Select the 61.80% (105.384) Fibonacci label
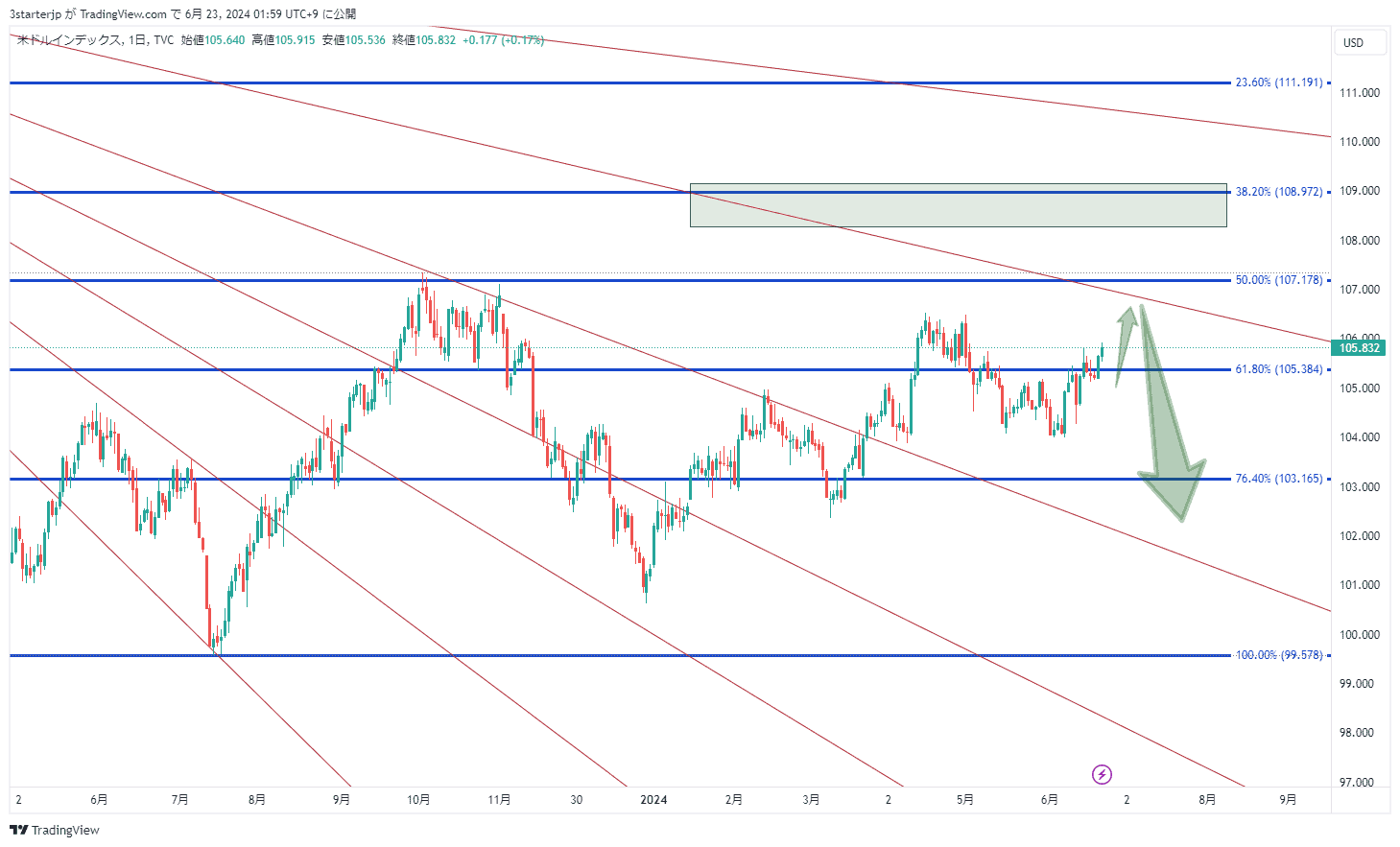The image size is (1400, 847). click(x=1278, y=369)
